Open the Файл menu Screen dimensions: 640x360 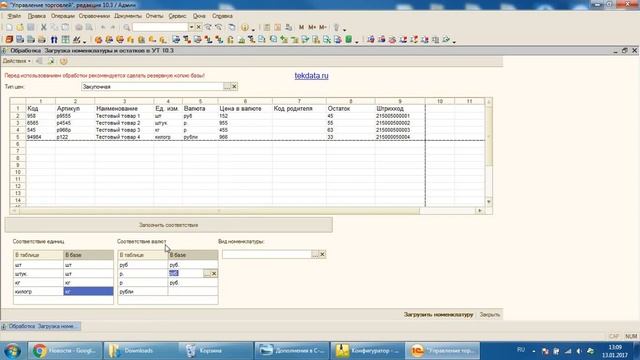click(14, 16)
